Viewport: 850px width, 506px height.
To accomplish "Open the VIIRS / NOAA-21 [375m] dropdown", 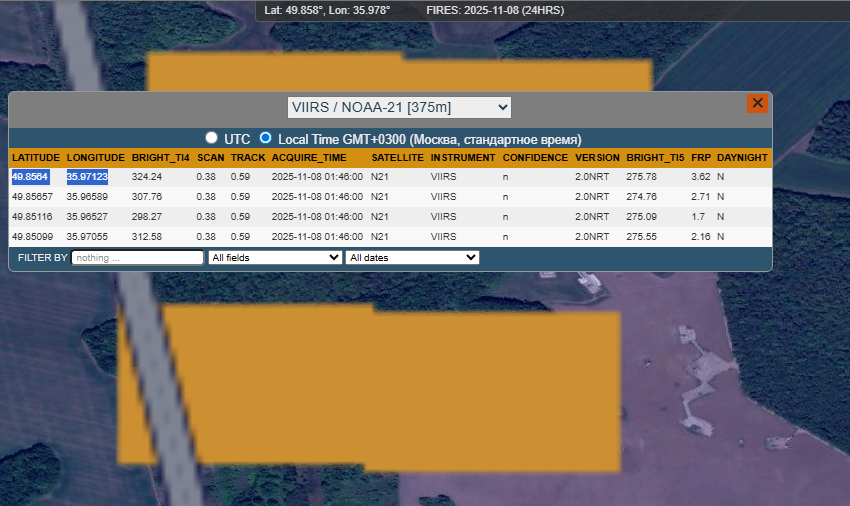I will click(x=398, y=107).
